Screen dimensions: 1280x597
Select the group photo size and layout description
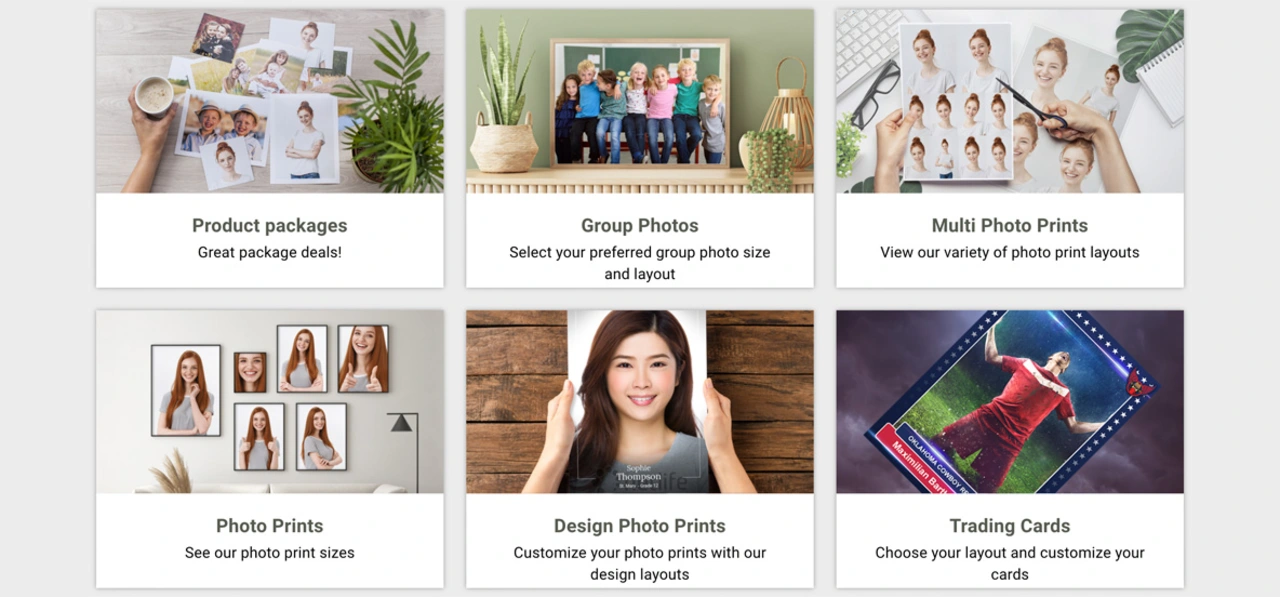[x=640, y=263]
